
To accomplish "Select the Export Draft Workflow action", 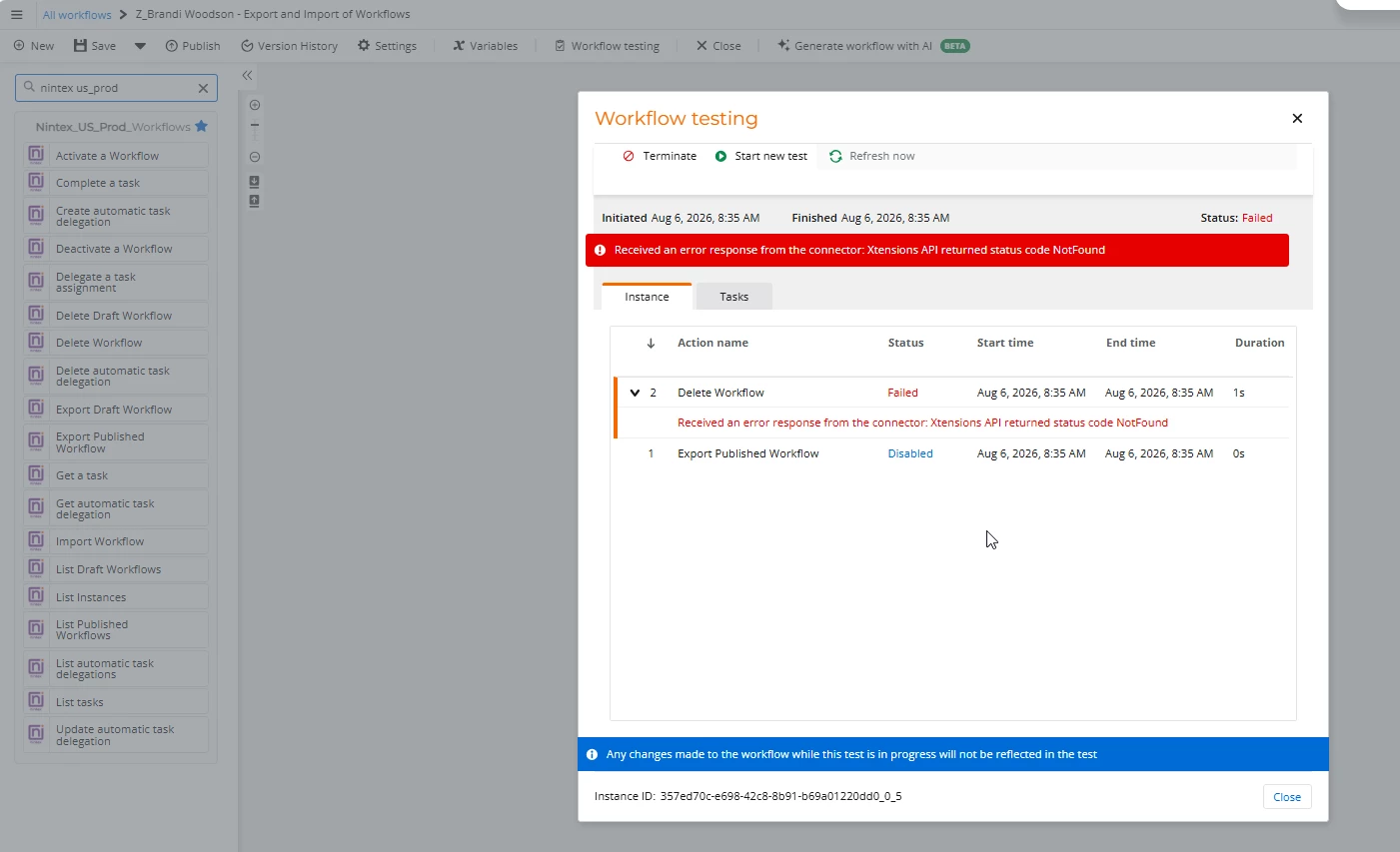I will [x=116, y=410].
